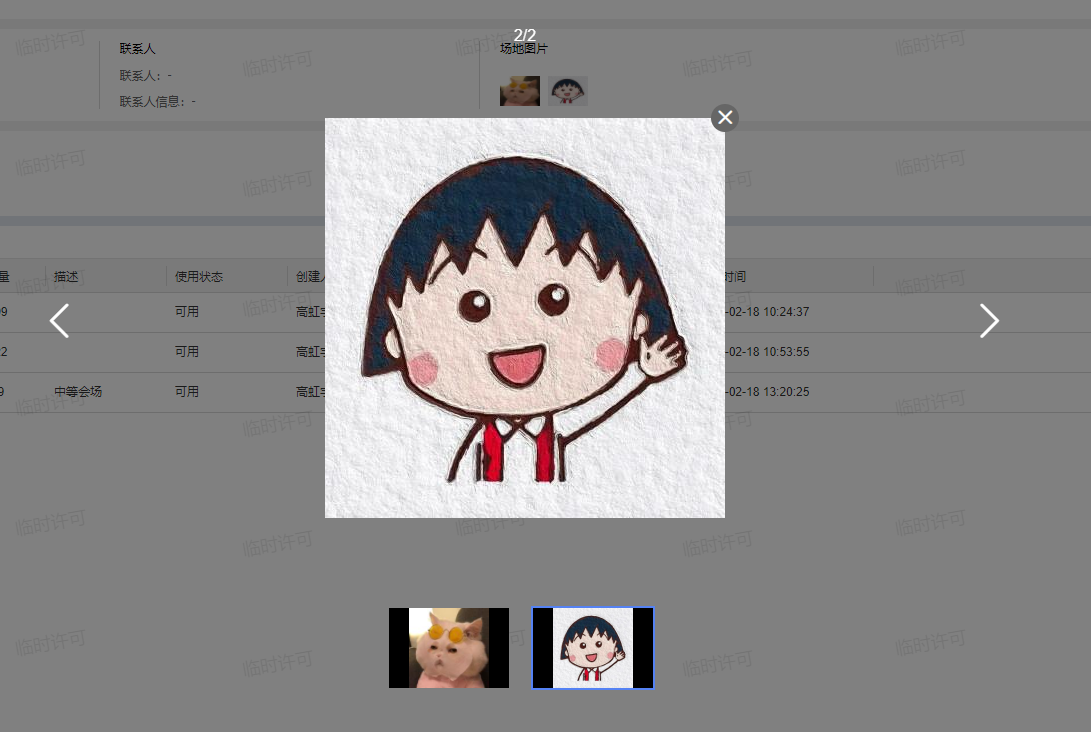This screenshot has width=1091, height=732.
Task: Open the small cat image under 场地图片
Action: click(x=519, y=91)
